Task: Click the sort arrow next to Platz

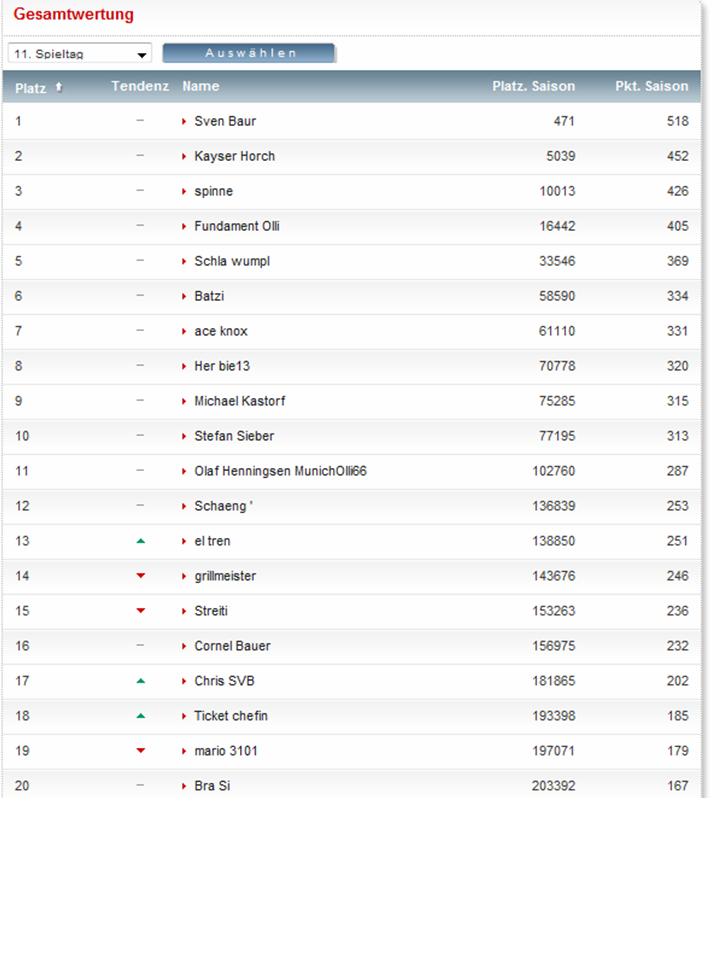Action: [59, 87]
